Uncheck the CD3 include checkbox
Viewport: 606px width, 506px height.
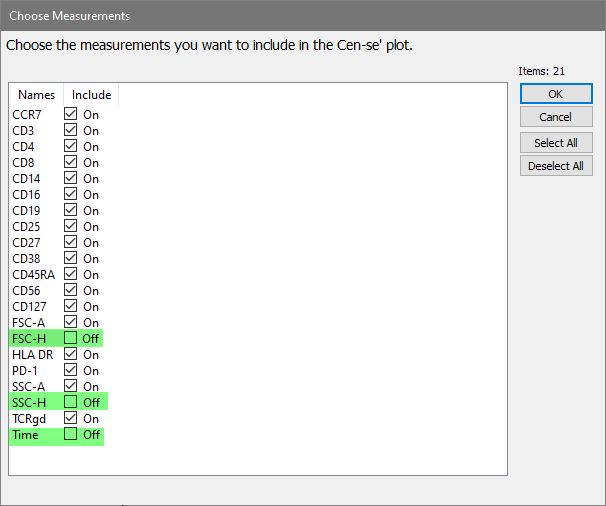[x=71, y=130]
